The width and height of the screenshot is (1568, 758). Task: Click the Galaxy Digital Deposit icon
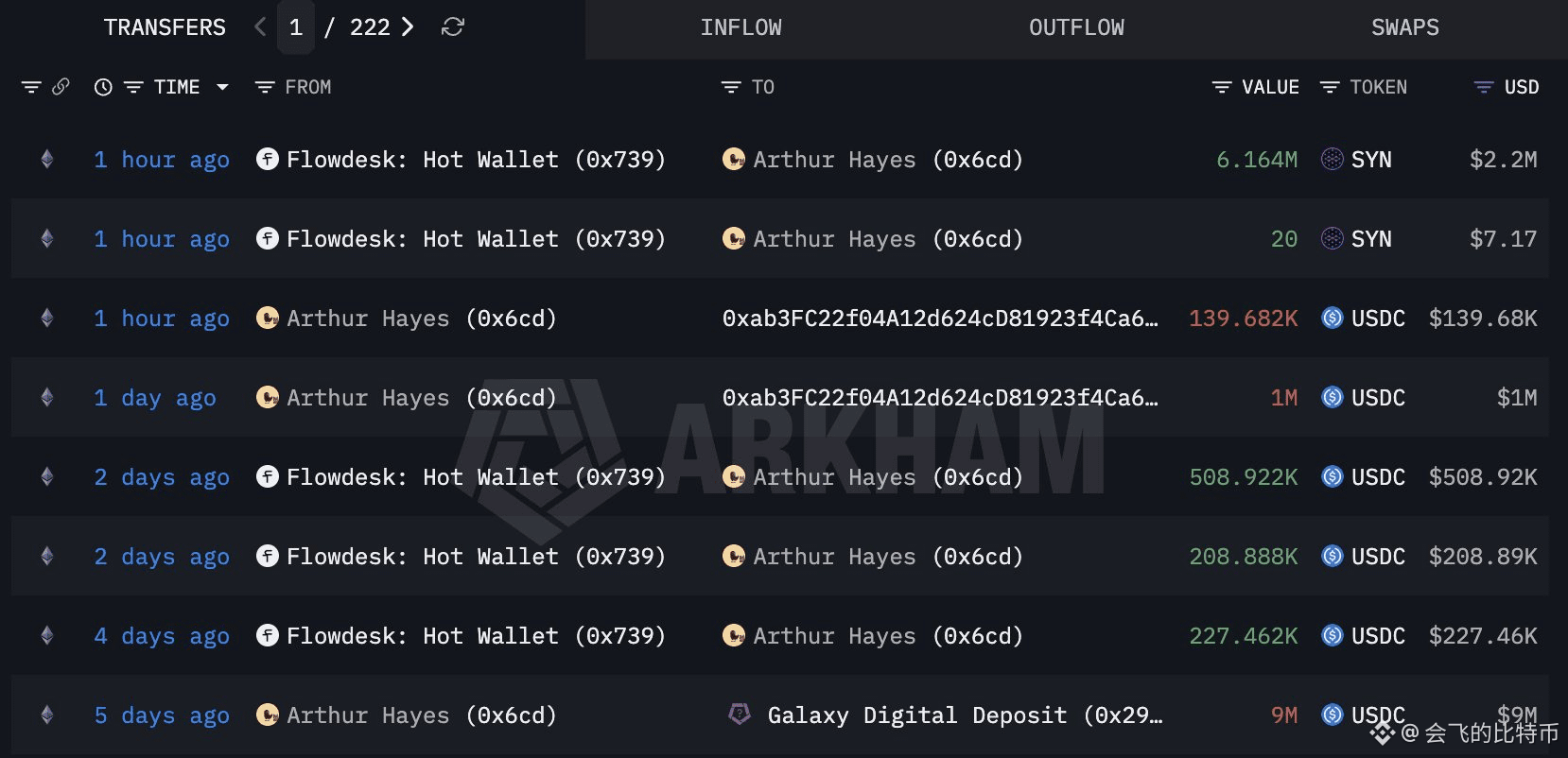[x=740, y=714]
